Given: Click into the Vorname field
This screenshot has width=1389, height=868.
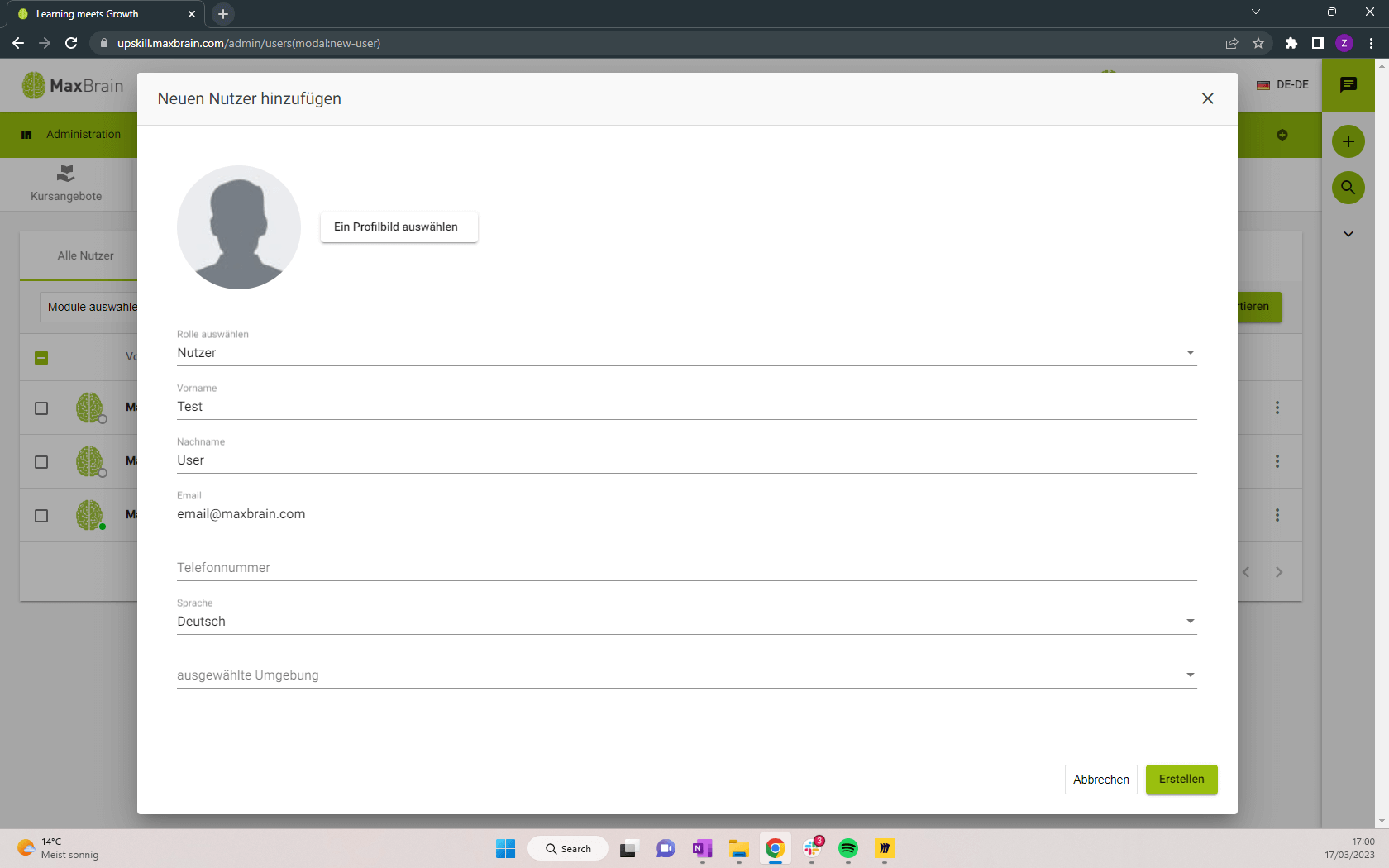Looking at the screenshot, I should click(686, 407).
